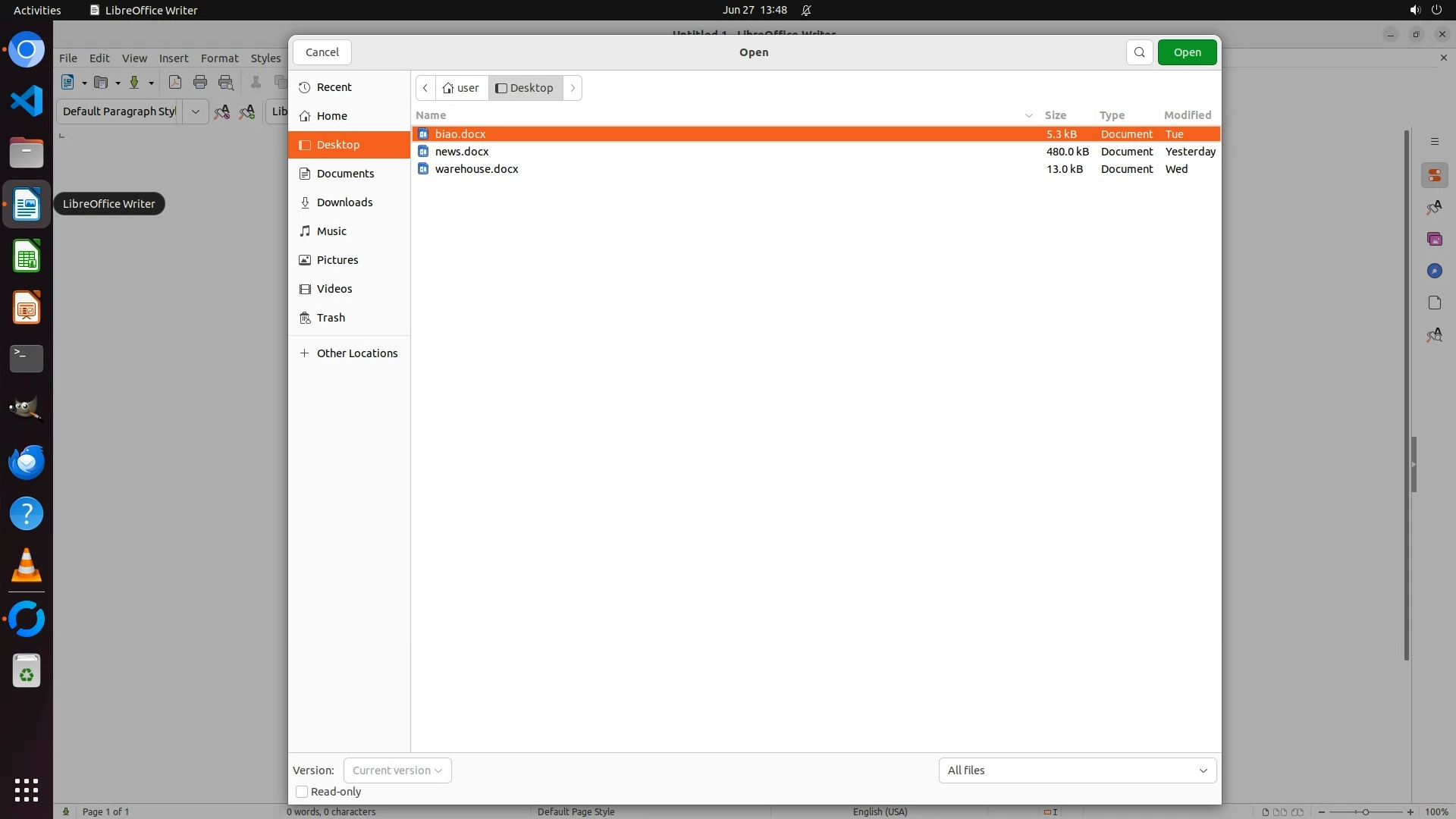1456x819 pixels.
Task: Open Thunderbird mail from the dock
Action: [x=27, y=462]
